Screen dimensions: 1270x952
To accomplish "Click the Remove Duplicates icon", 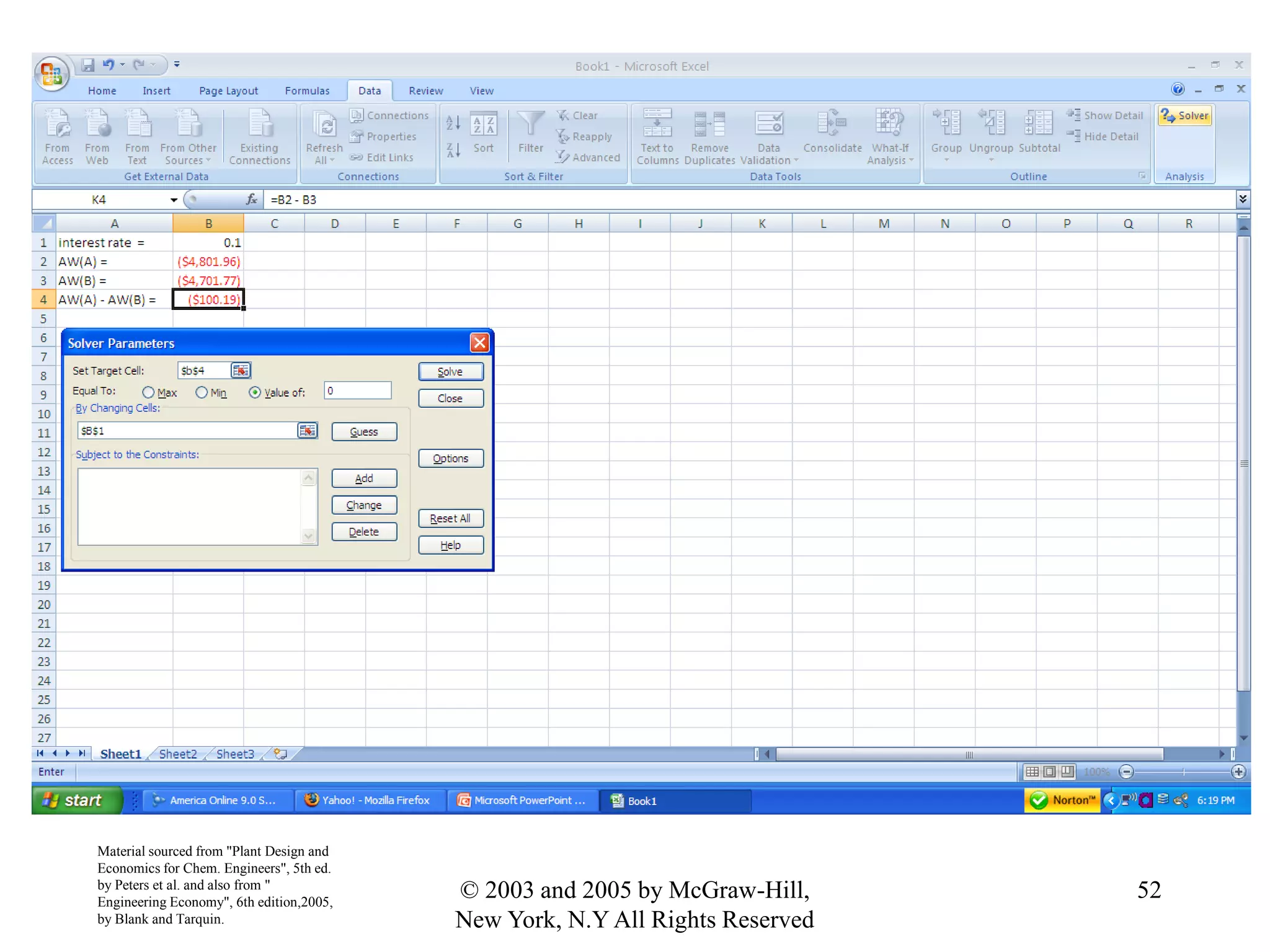I will (709, 123).
